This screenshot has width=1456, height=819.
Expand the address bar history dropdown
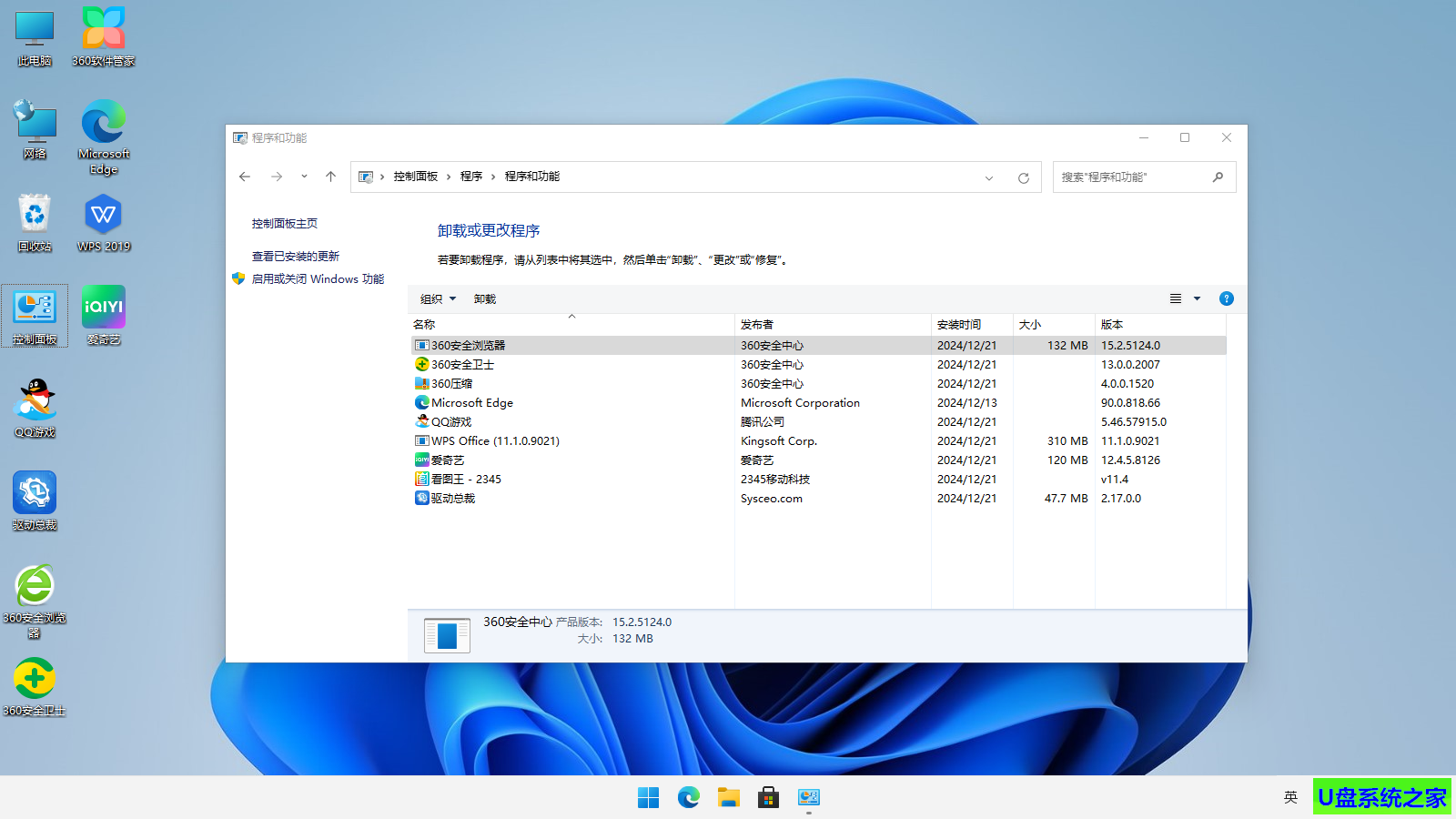[988, 177]
